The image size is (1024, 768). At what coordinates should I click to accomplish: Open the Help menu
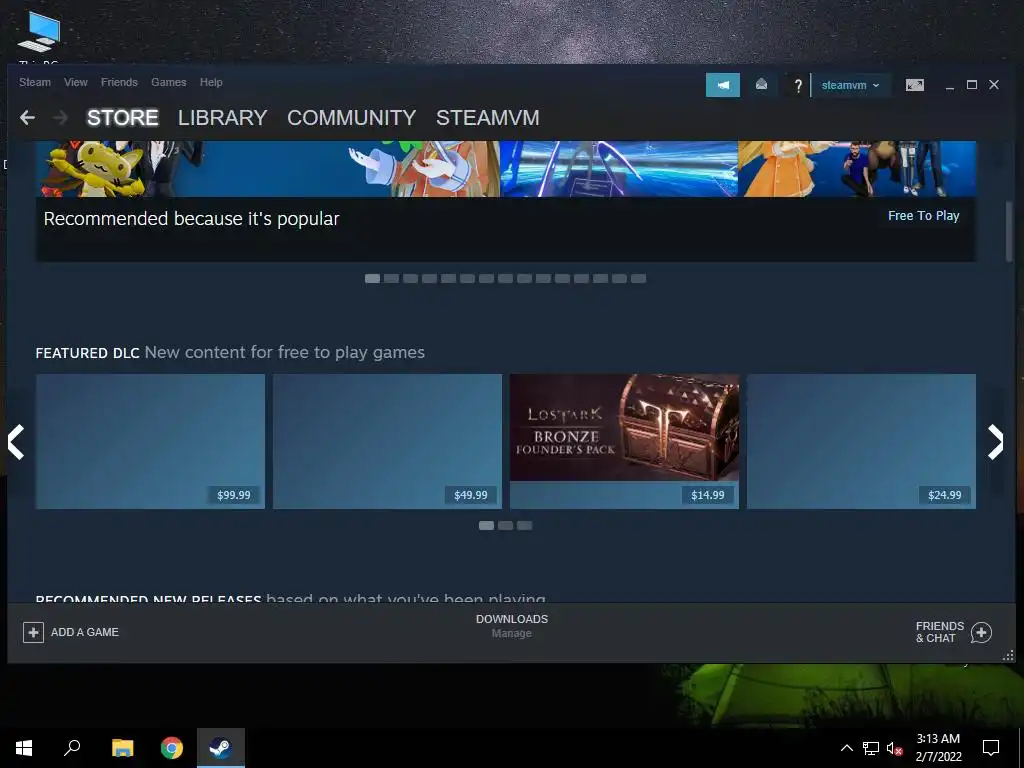[x=211, y=82]
